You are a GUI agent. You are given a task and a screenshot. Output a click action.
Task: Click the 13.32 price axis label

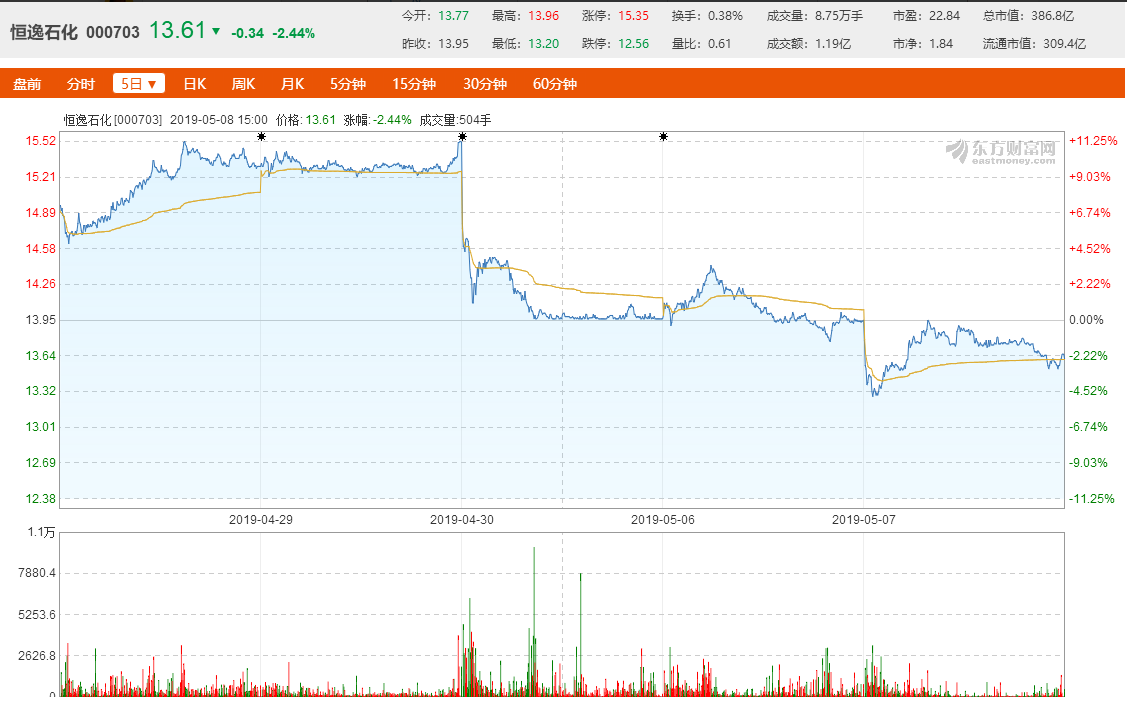point(41,391)
